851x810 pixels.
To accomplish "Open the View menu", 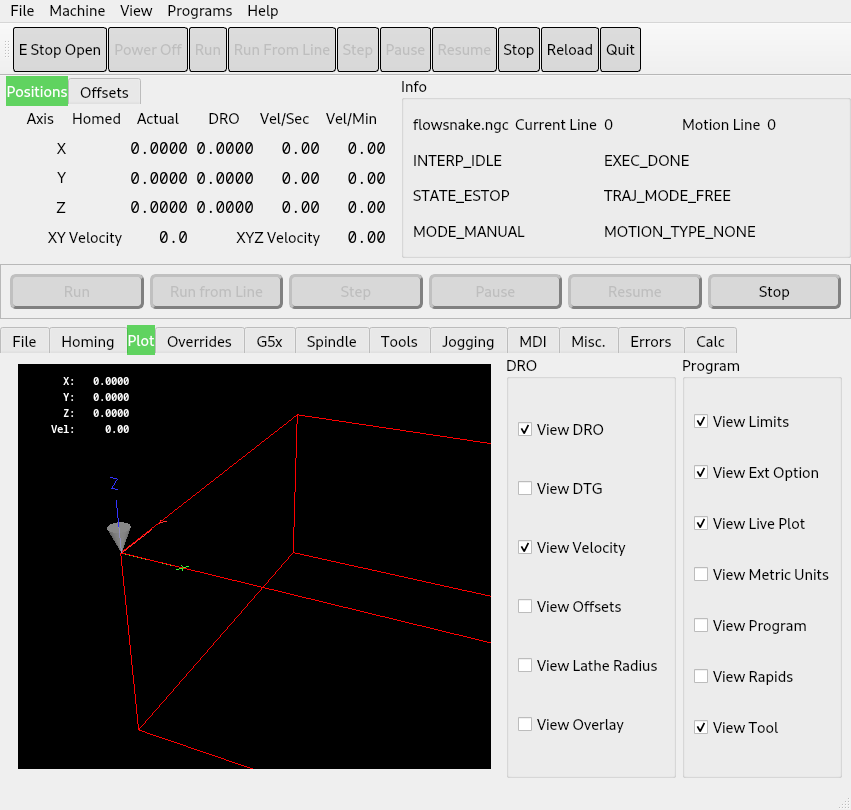I will point(136,11).
